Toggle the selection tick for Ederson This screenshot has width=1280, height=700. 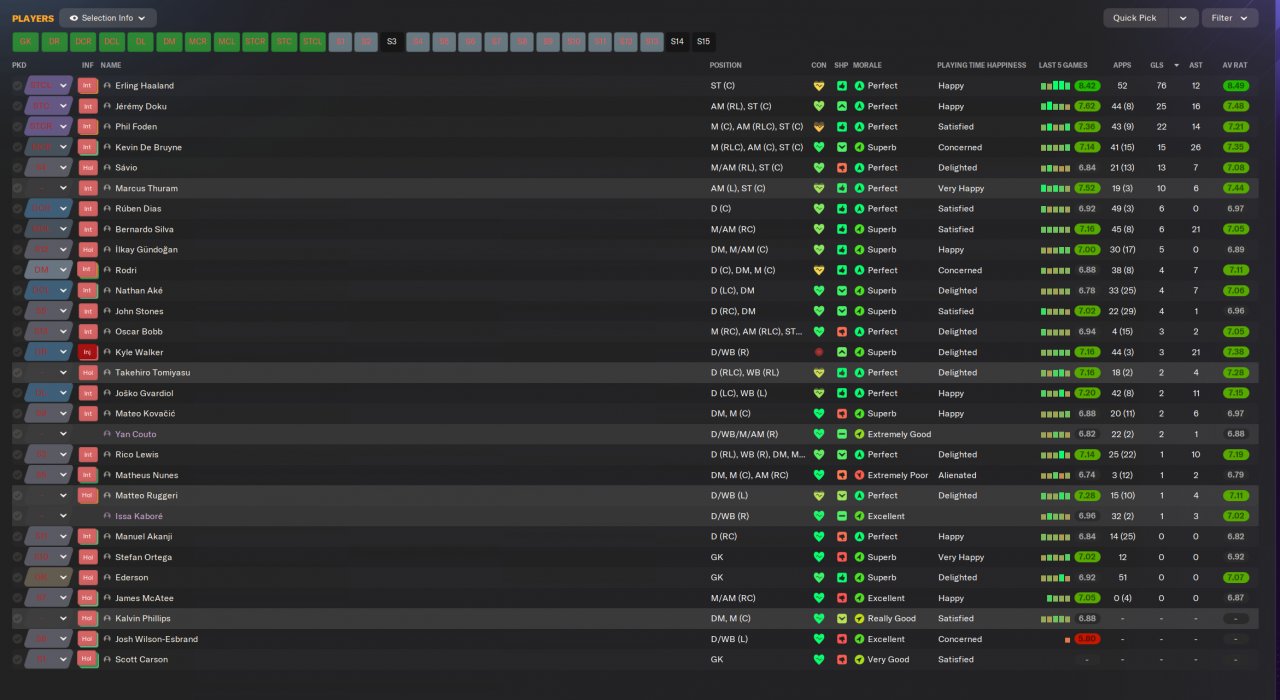pos(17,577)
